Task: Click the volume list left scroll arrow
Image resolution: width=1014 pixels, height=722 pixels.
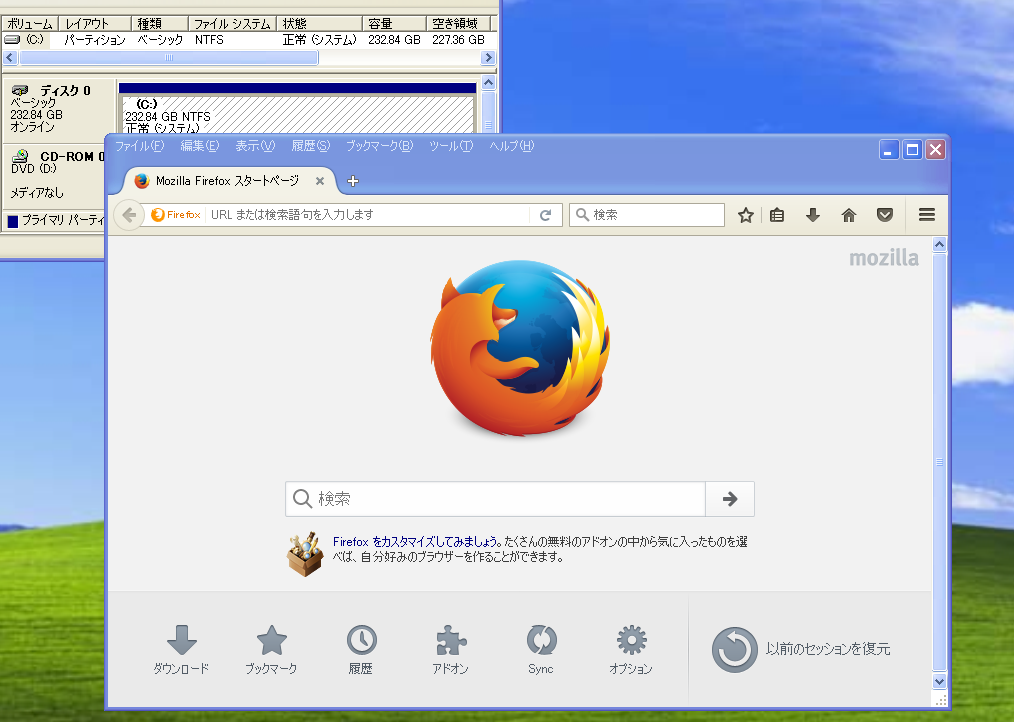Action: (x=10, y=58)
